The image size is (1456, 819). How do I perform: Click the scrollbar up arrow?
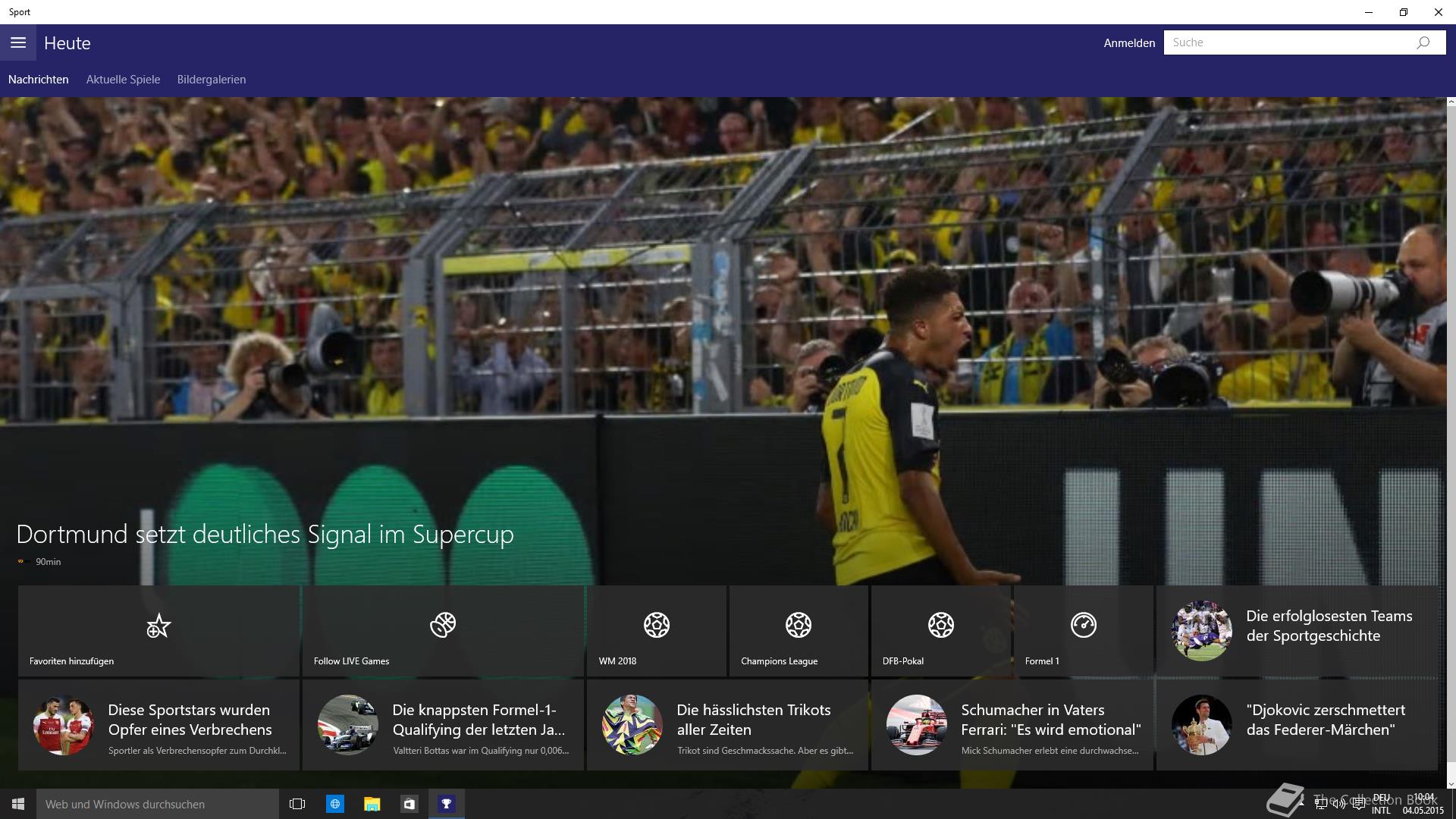[x=1451, y=102]
